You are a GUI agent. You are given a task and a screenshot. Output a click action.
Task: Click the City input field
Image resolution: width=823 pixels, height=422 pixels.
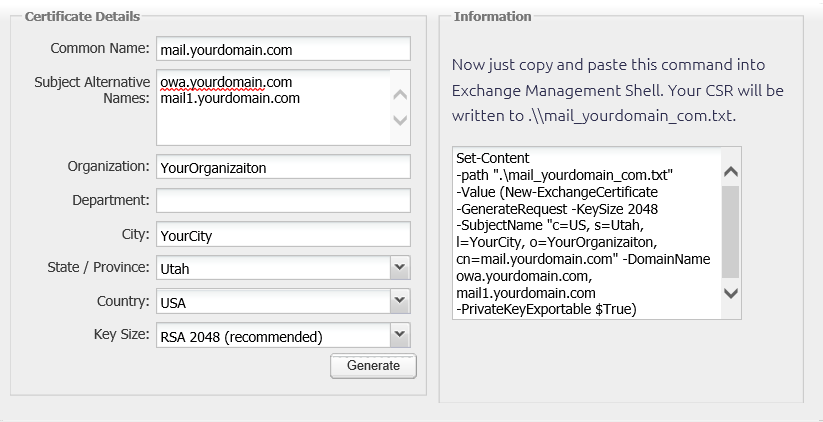click(x=283, y=235)
